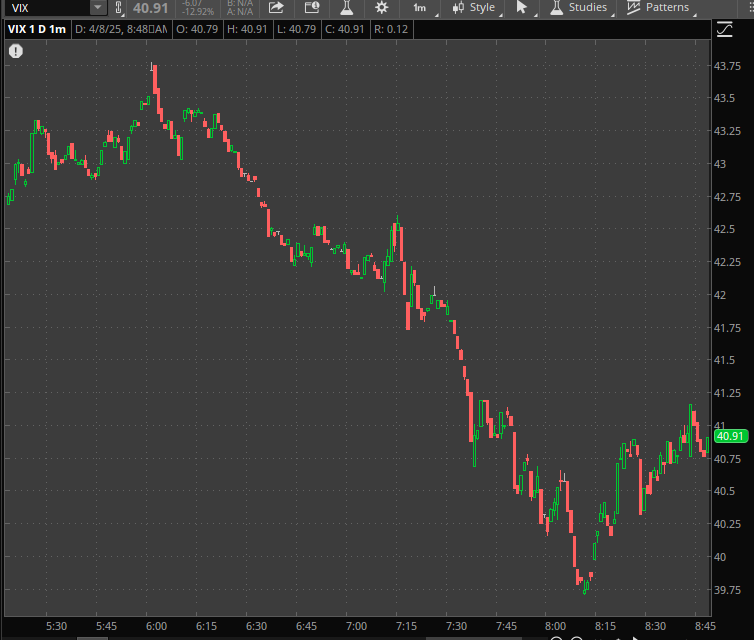Click the 43.5 price axis label
This screenshot has width=754, height=640.
click(724, 98)
